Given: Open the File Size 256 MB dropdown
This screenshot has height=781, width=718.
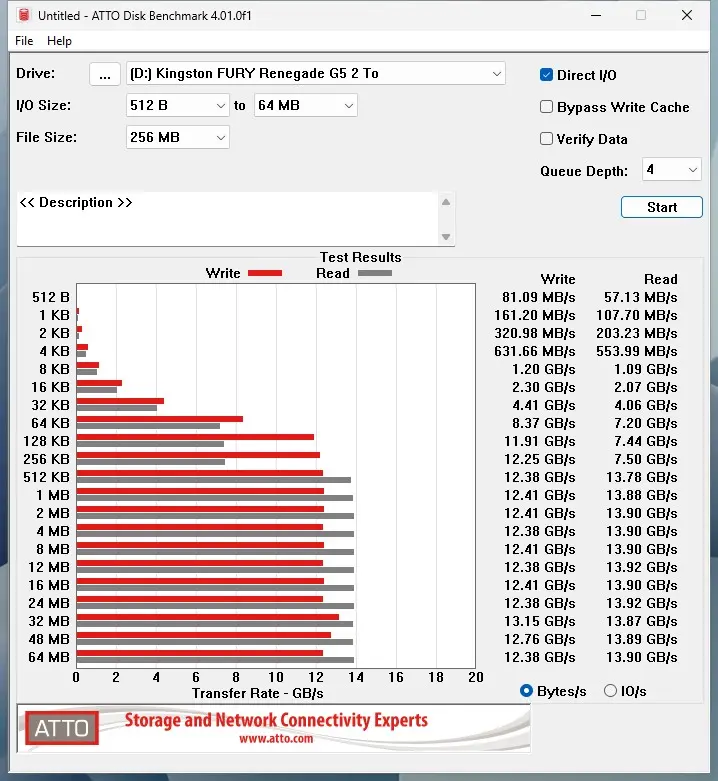Looking at the screenshot, I should [177, 137].
